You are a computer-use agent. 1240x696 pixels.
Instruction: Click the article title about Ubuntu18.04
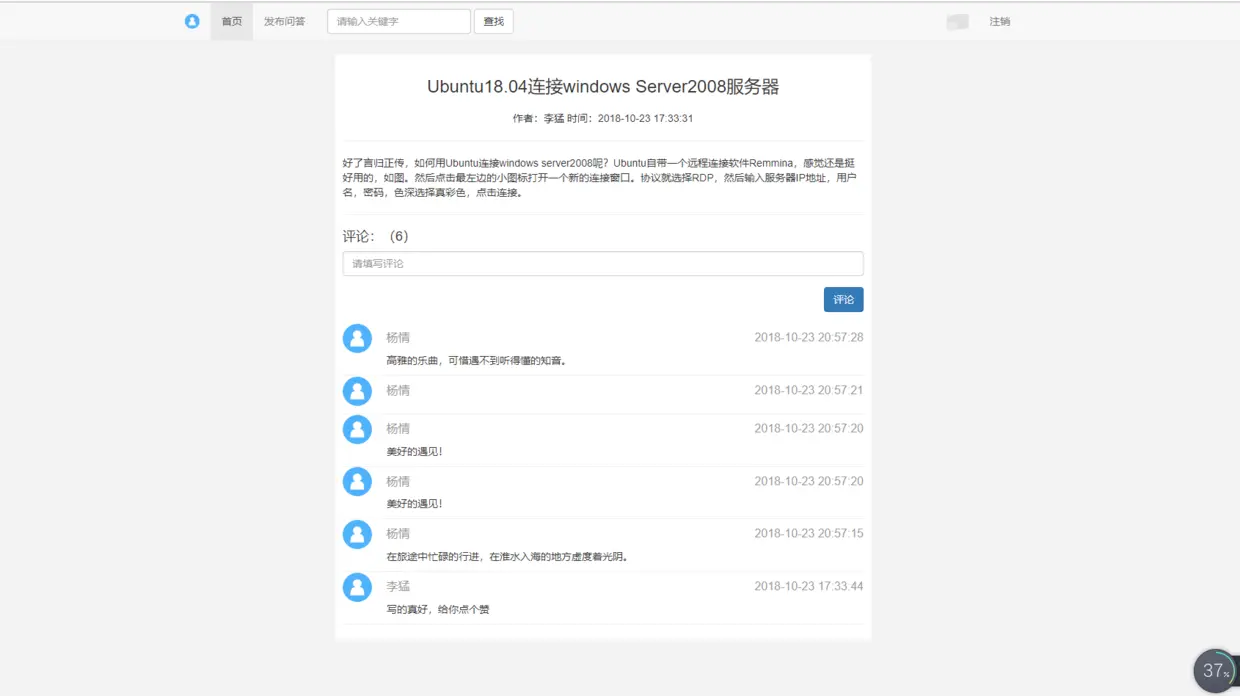coord(604,87)
